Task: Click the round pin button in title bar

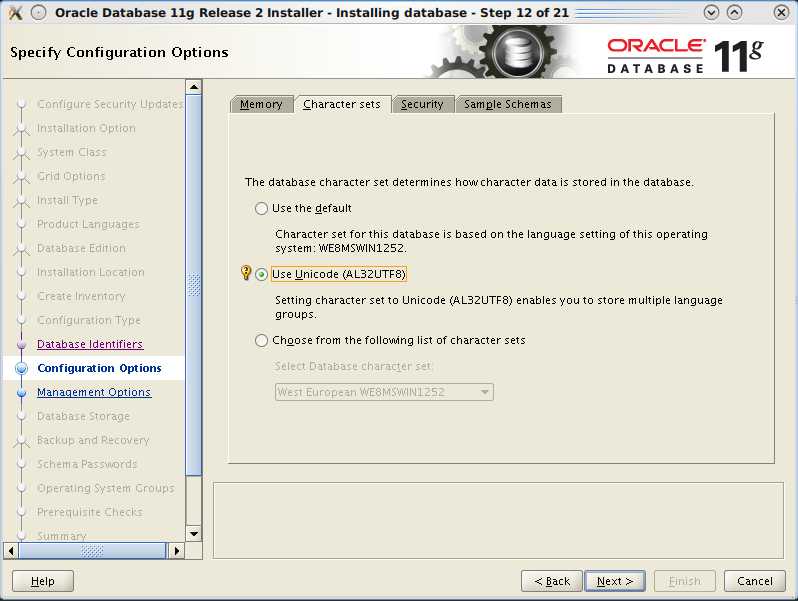Action: pos(39,13)
